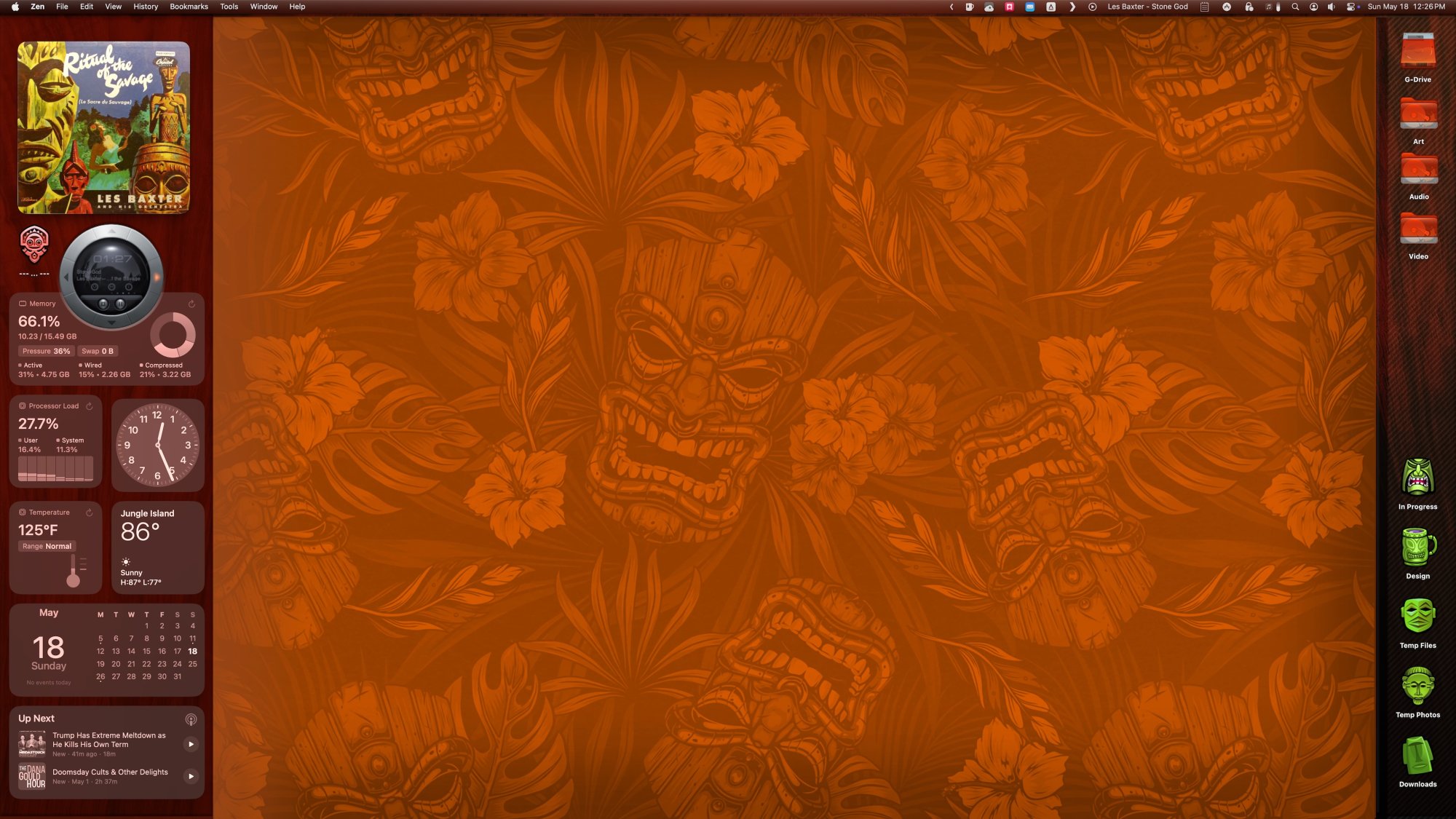Click the large 18 Sunday date display
This screenshot has width=1456, height=819.
49,652
